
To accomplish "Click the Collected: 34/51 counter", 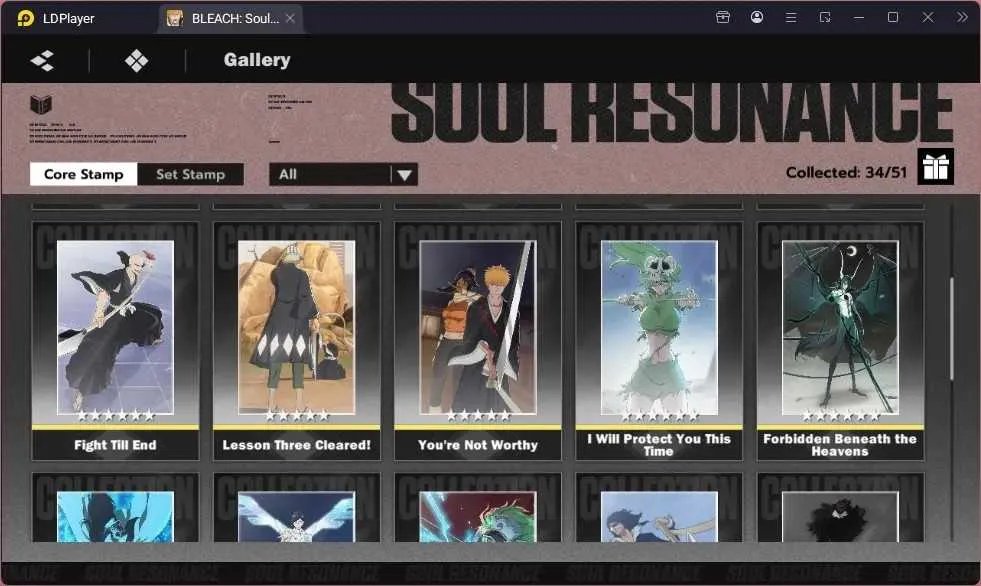I will [x=846, y=173].
